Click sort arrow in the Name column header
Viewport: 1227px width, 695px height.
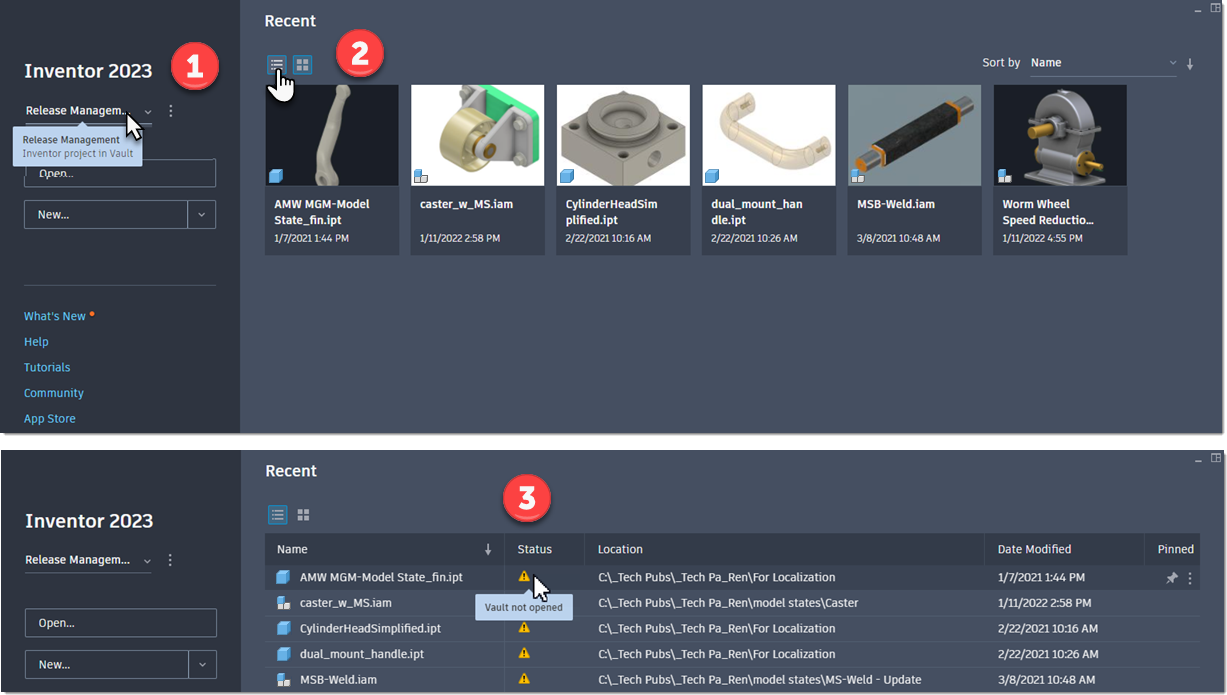pos(488,549)
